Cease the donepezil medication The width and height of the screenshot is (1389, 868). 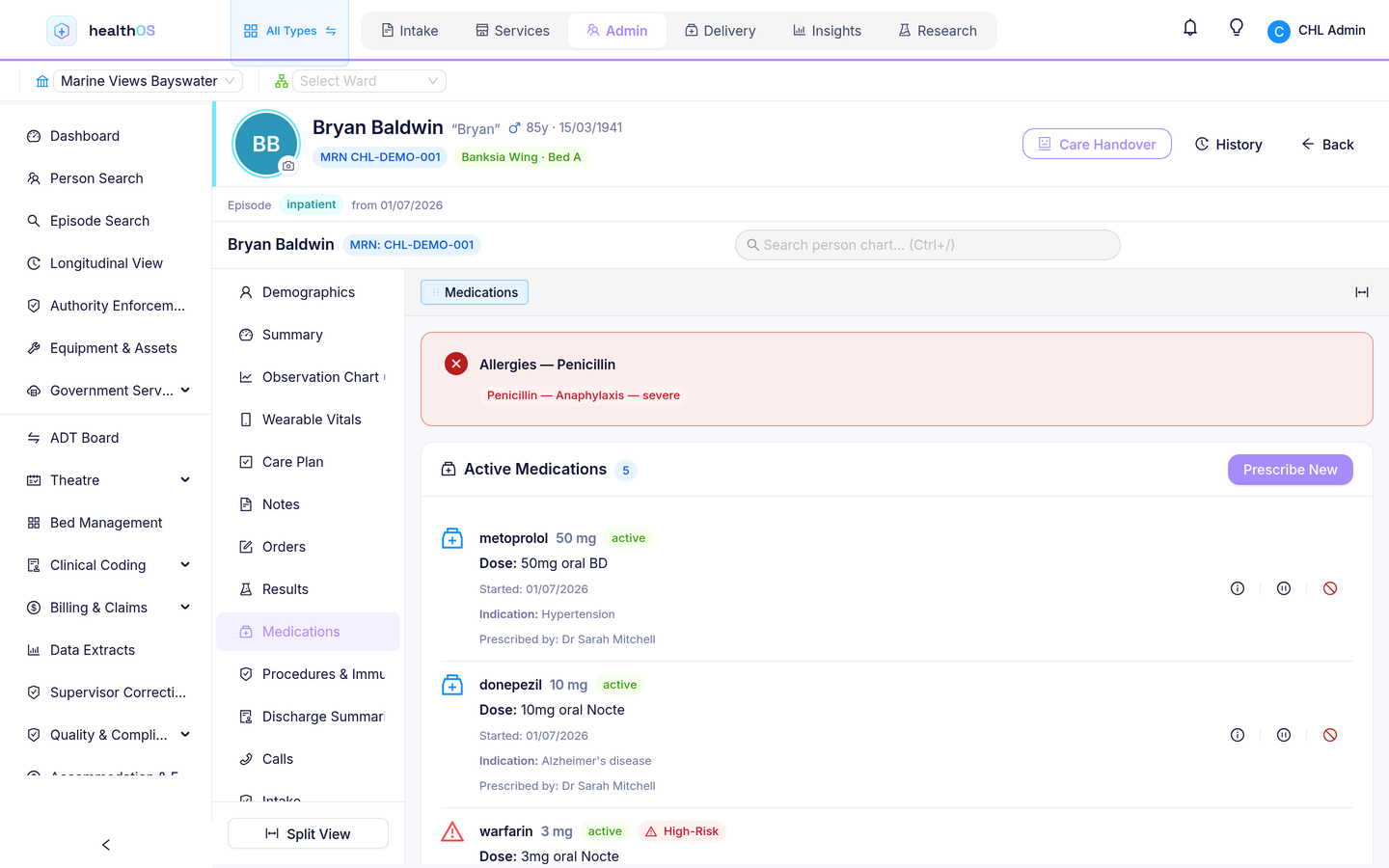(x=1330, y=735)
